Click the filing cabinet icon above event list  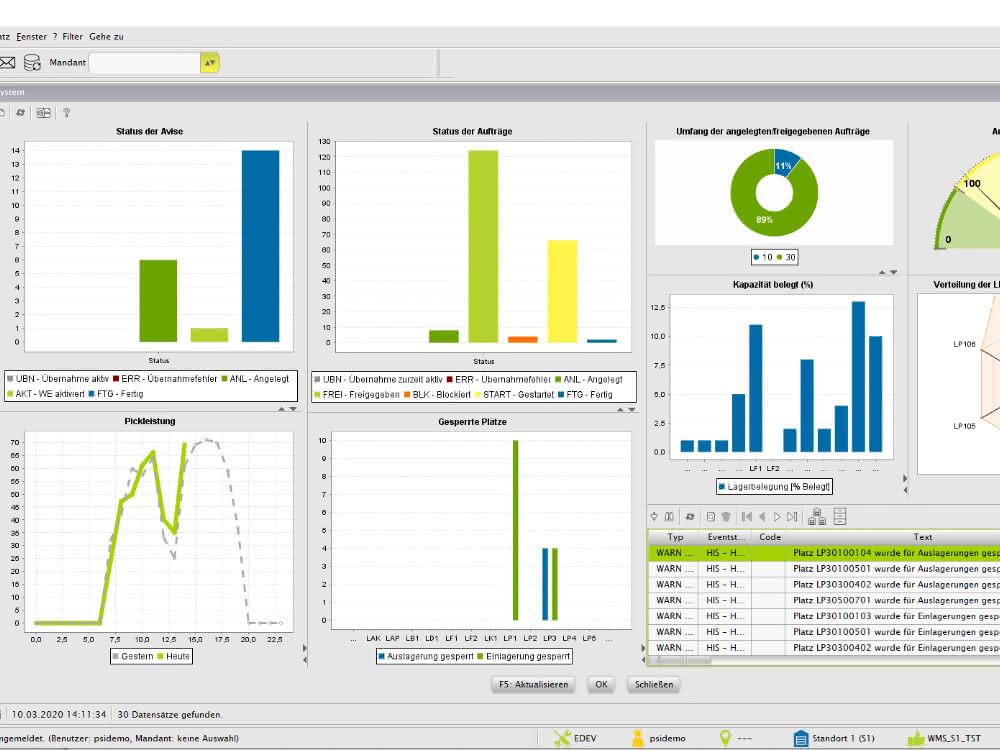pyautogui.click(x=840, y=517)
